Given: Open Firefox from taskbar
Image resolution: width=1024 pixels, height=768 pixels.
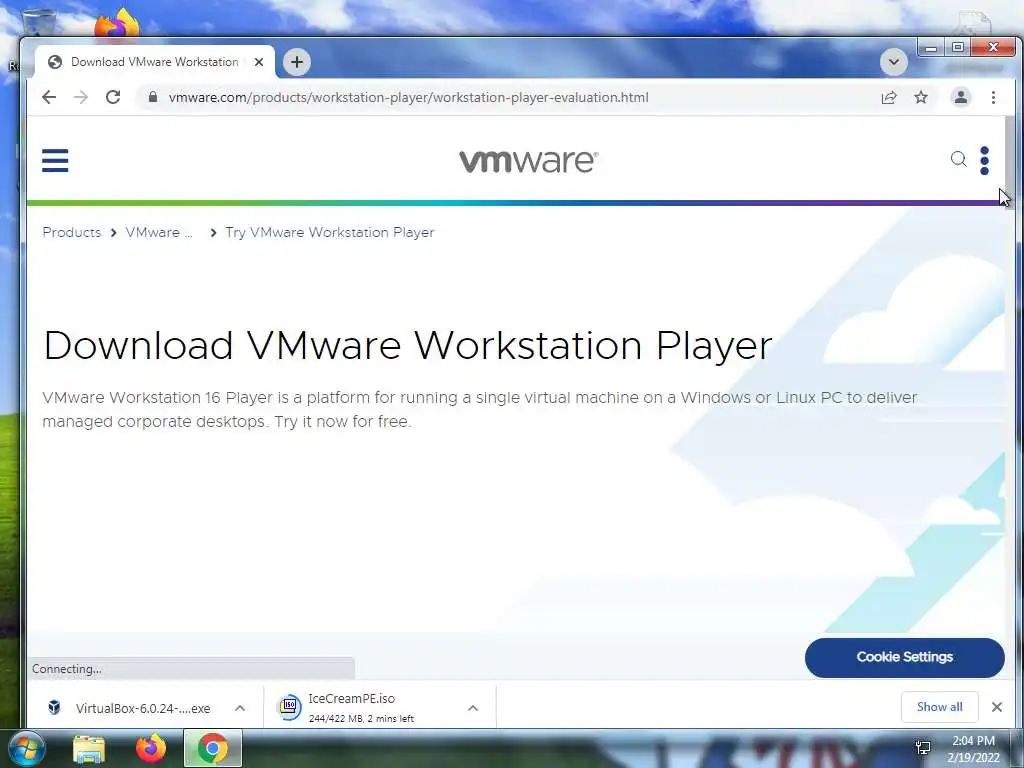Looking at the screenshot, I should 151,749.
